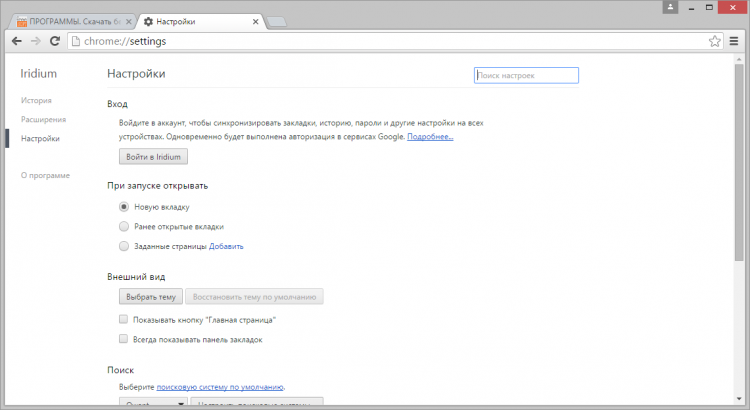Choose Ранее открытые вкладки radio option
The image size is (750, 410).
pyautogui.click(x=124, y=226)
